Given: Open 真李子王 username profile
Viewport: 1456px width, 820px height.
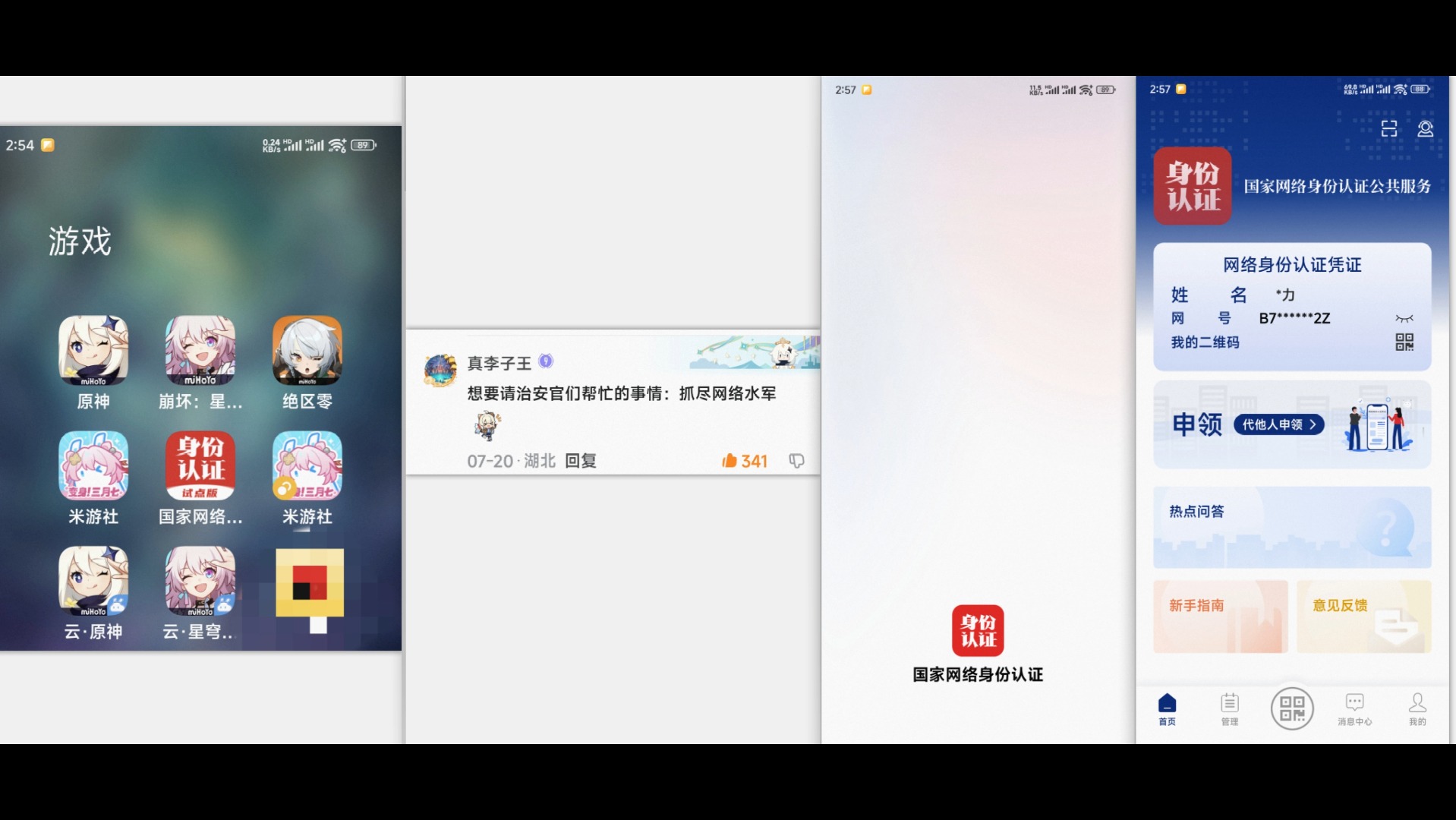Looking at the screenshot, I should [x=499, y=363].
